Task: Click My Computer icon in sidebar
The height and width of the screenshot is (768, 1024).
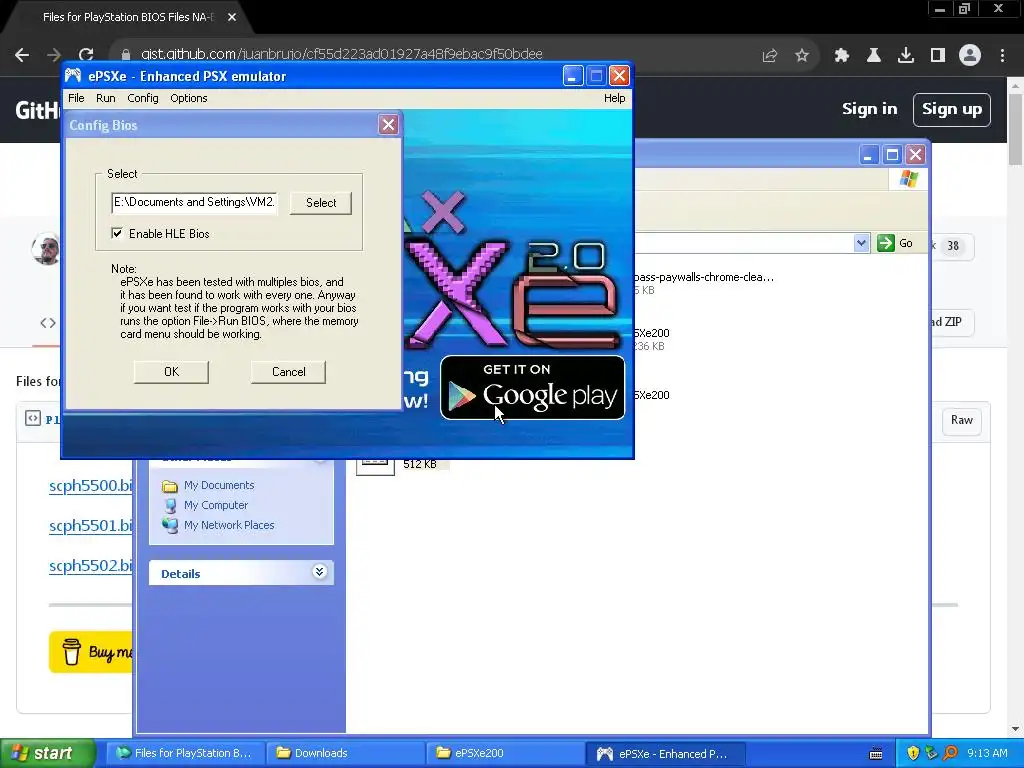Action: click(170, 505)
